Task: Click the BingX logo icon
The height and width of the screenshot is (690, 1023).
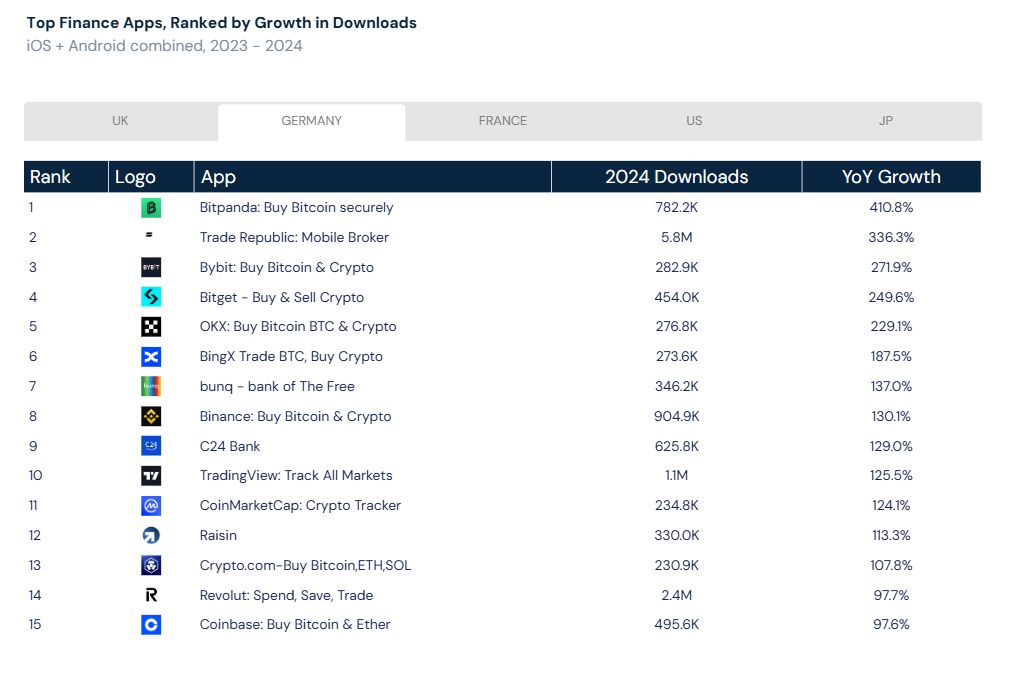Action: [x=151, y=357]
